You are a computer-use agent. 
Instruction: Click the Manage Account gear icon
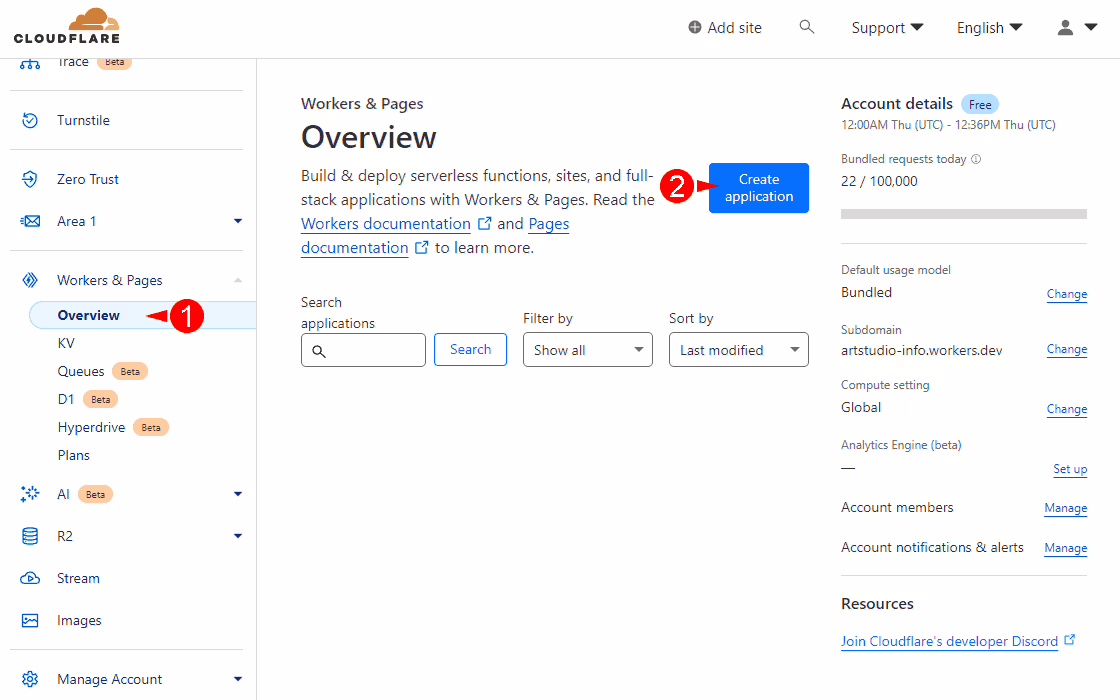(30, 679)
